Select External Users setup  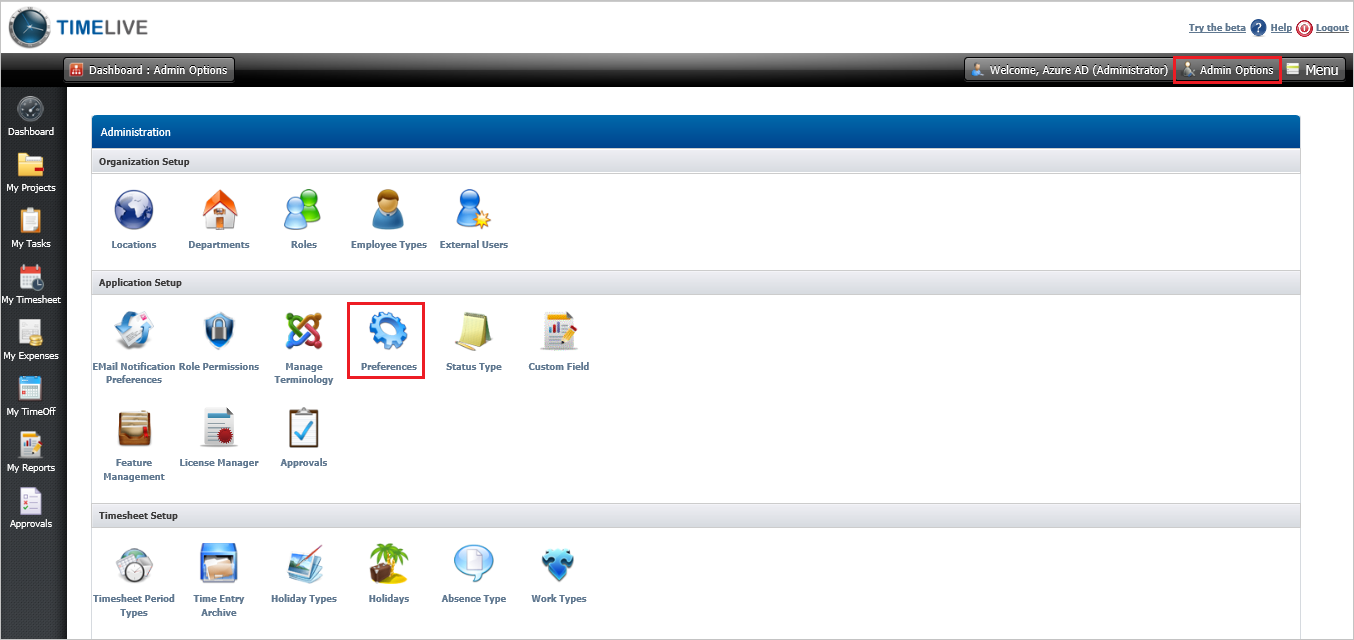pos(473,211)
